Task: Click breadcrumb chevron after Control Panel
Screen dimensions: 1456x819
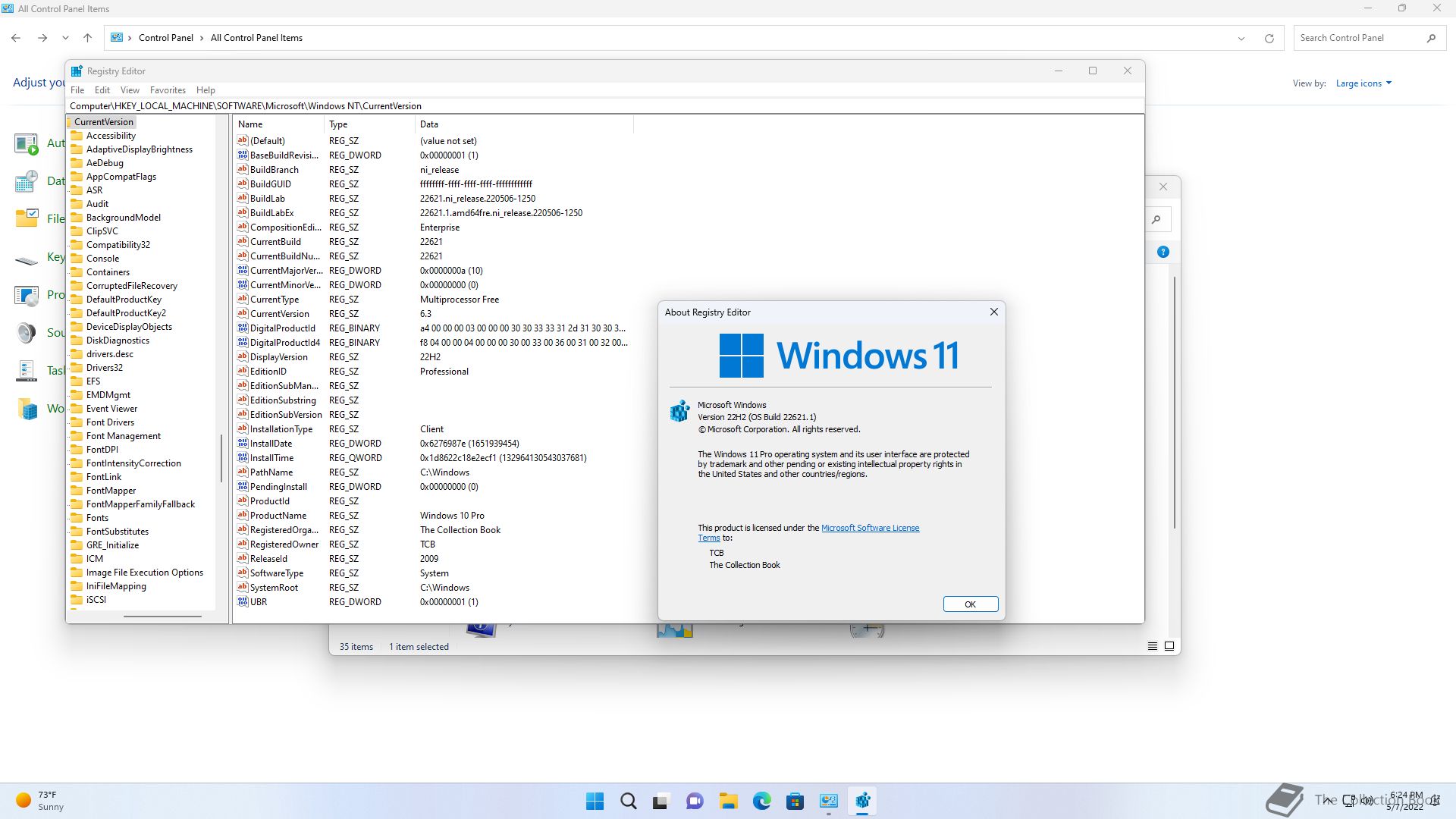Action: click(x=202, y=38)
